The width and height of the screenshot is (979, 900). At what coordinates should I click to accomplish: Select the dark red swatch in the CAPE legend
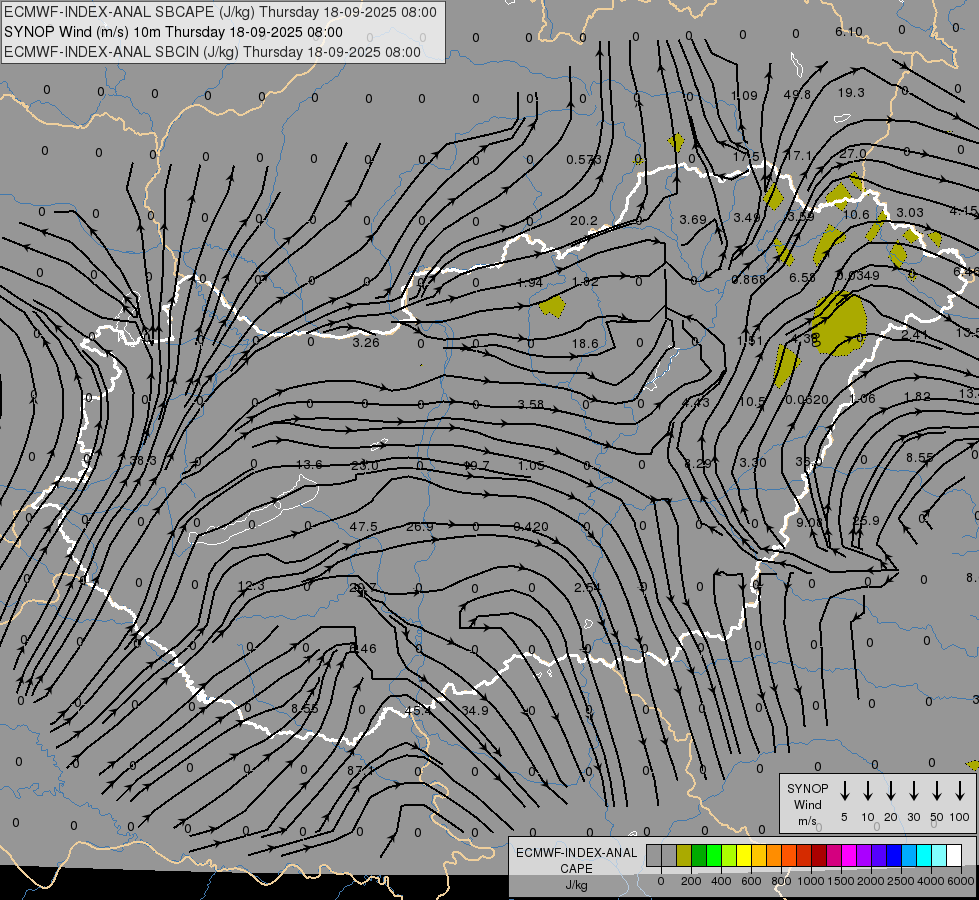819,856
